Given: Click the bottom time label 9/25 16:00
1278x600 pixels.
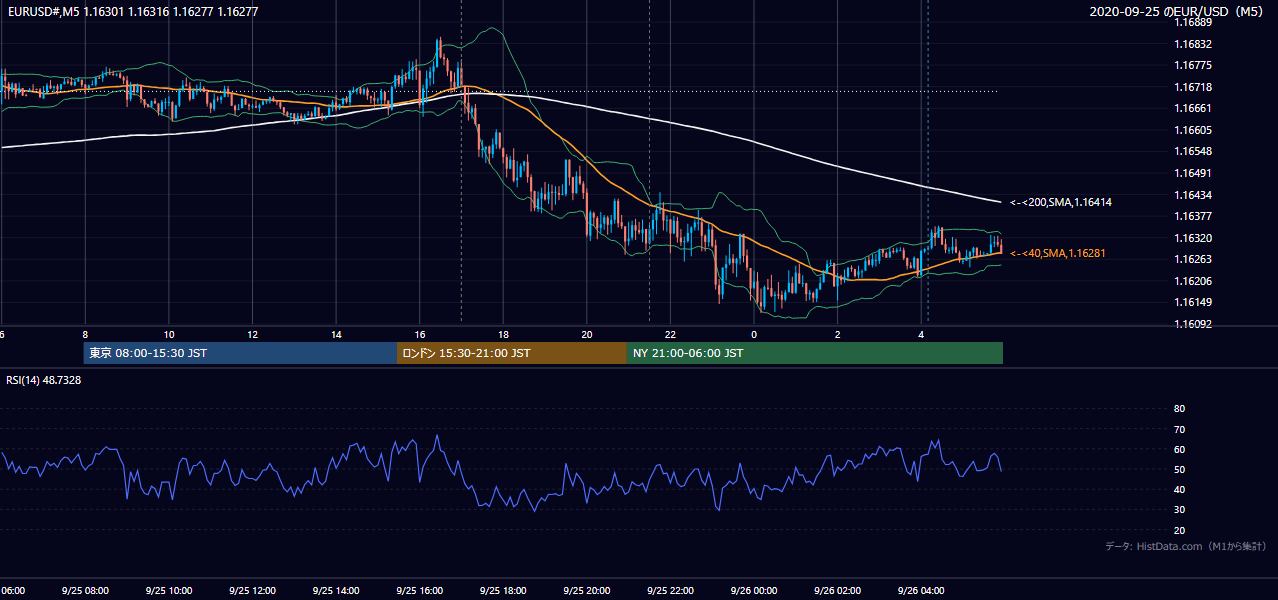Looking at the screenshot, I should (418, 591).
